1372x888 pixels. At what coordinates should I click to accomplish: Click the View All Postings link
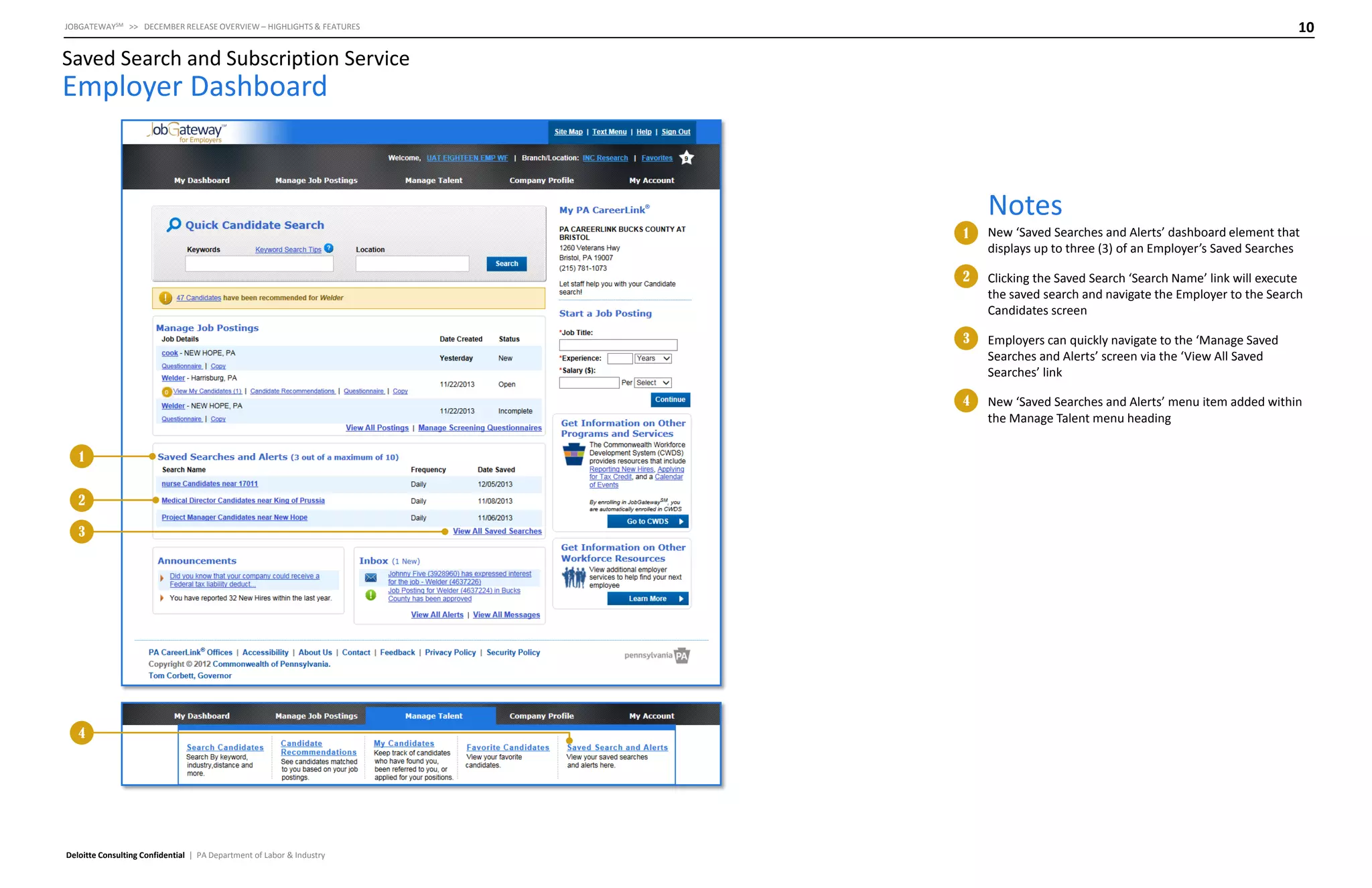click(x=377, y=428)
